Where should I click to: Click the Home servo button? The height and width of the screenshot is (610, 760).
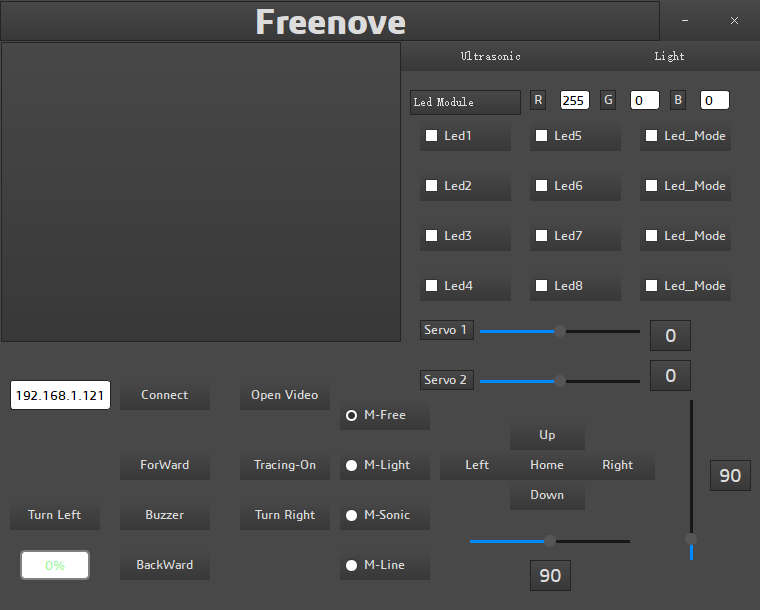[x=547, y=465]
